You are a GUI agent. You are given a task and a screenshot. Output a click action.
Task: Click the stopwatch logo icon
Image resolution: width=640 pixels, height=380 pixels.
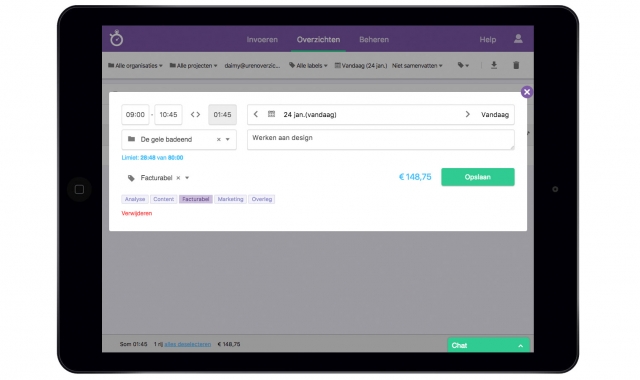point(116,38)
